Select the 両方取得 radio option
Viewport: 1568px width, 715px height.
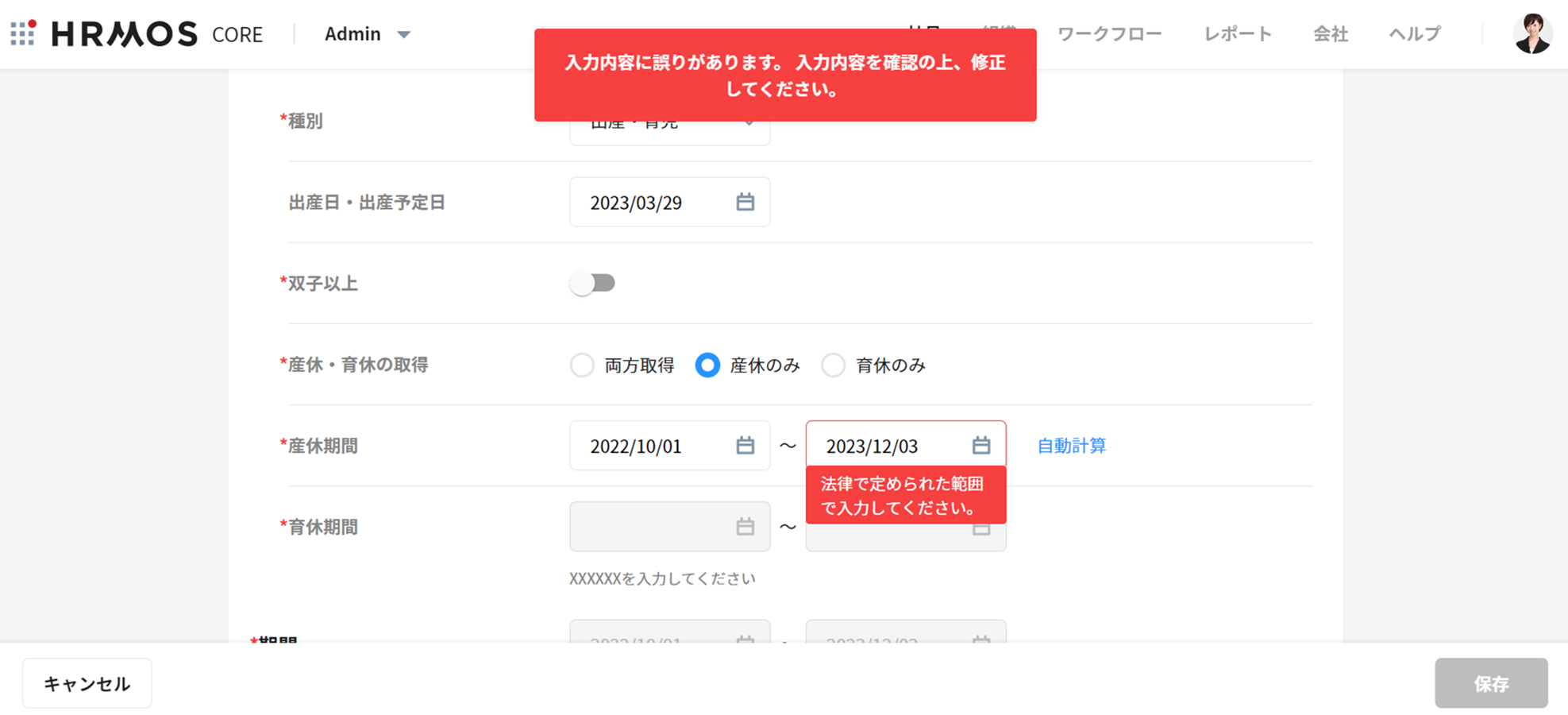(582, 365)
